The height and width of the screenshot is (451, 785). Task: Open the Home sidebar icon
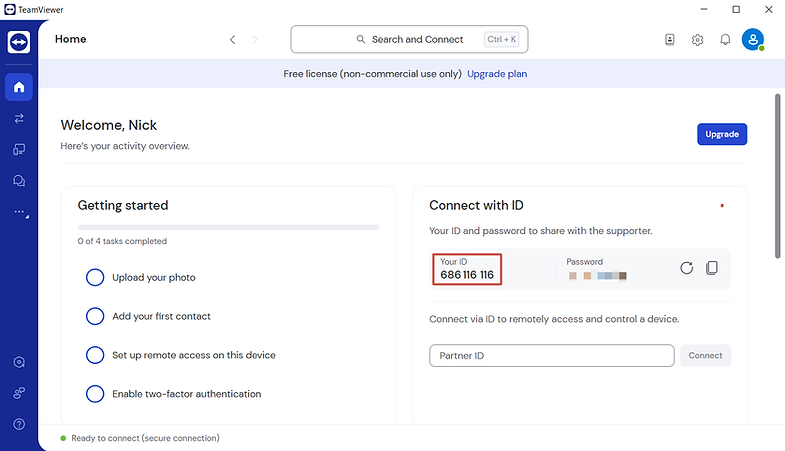pos(19,87)
